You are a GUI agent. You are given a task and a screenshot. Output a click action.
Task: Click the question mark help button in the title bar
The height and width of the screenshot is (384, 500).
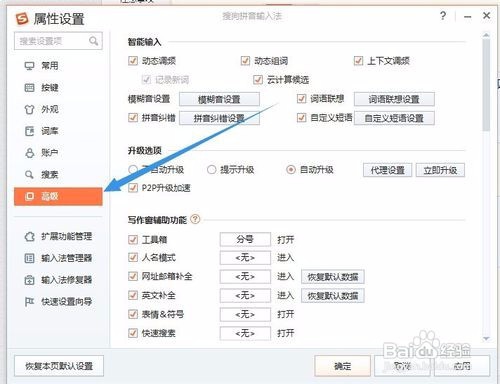(x=443, y=16)
